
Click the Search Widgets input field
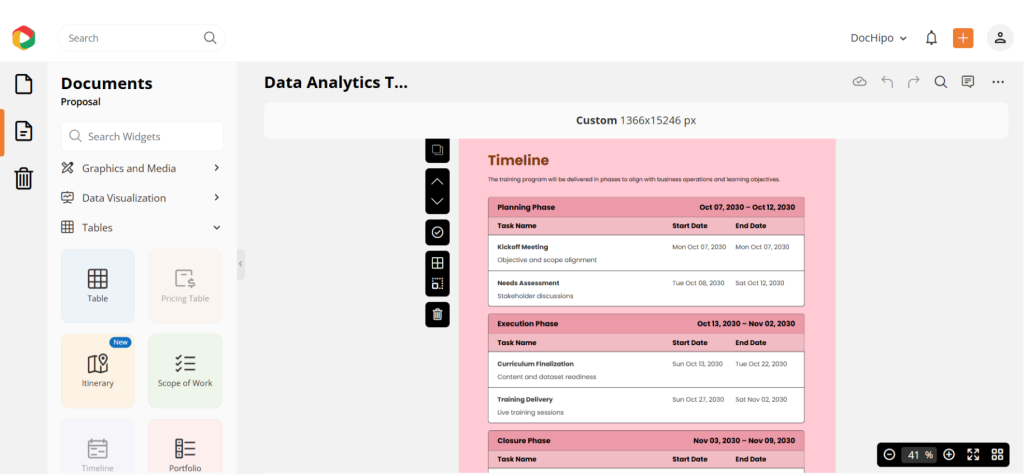click(x=141, y=136)
